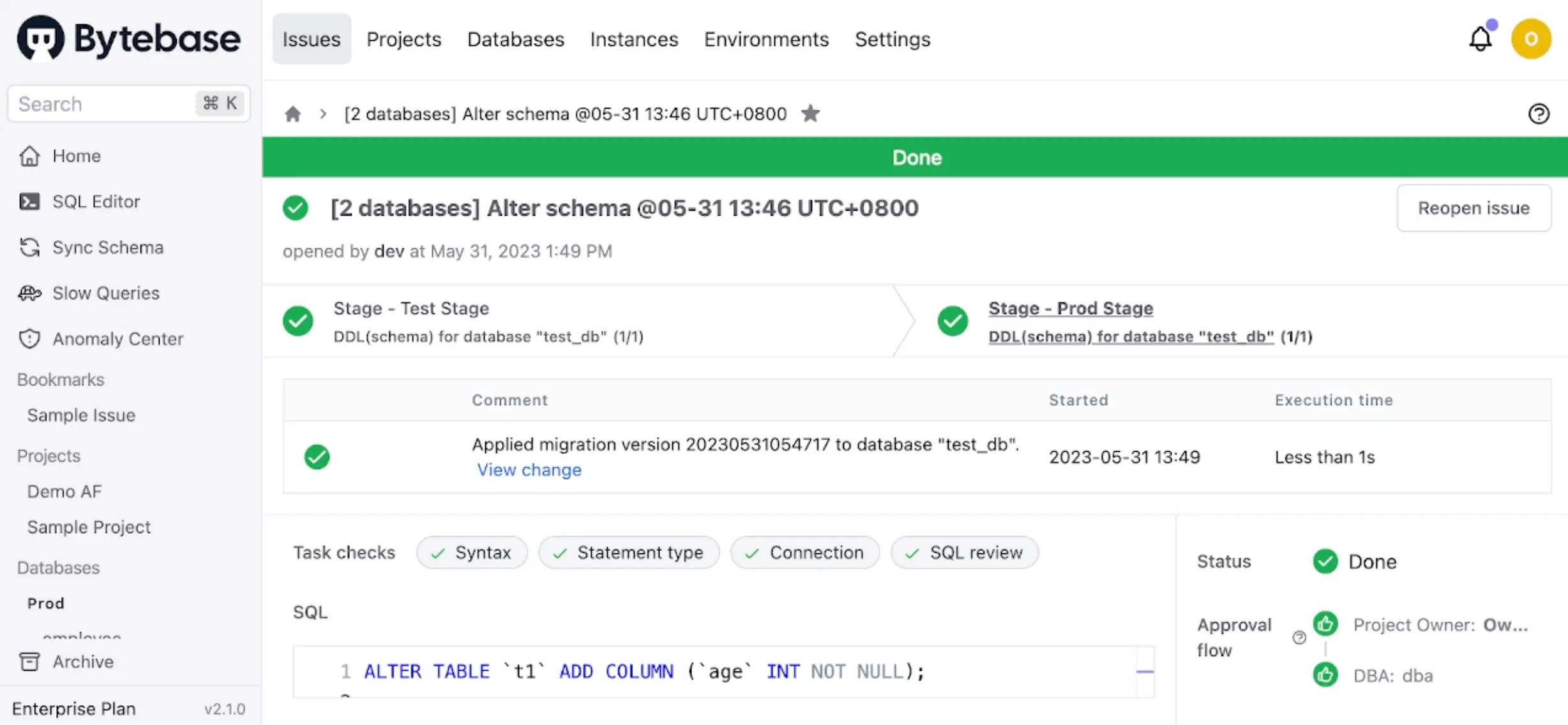Open the help question mark icon
Viewport: 1568px width, 725px height.
(x=1538, y=114)
